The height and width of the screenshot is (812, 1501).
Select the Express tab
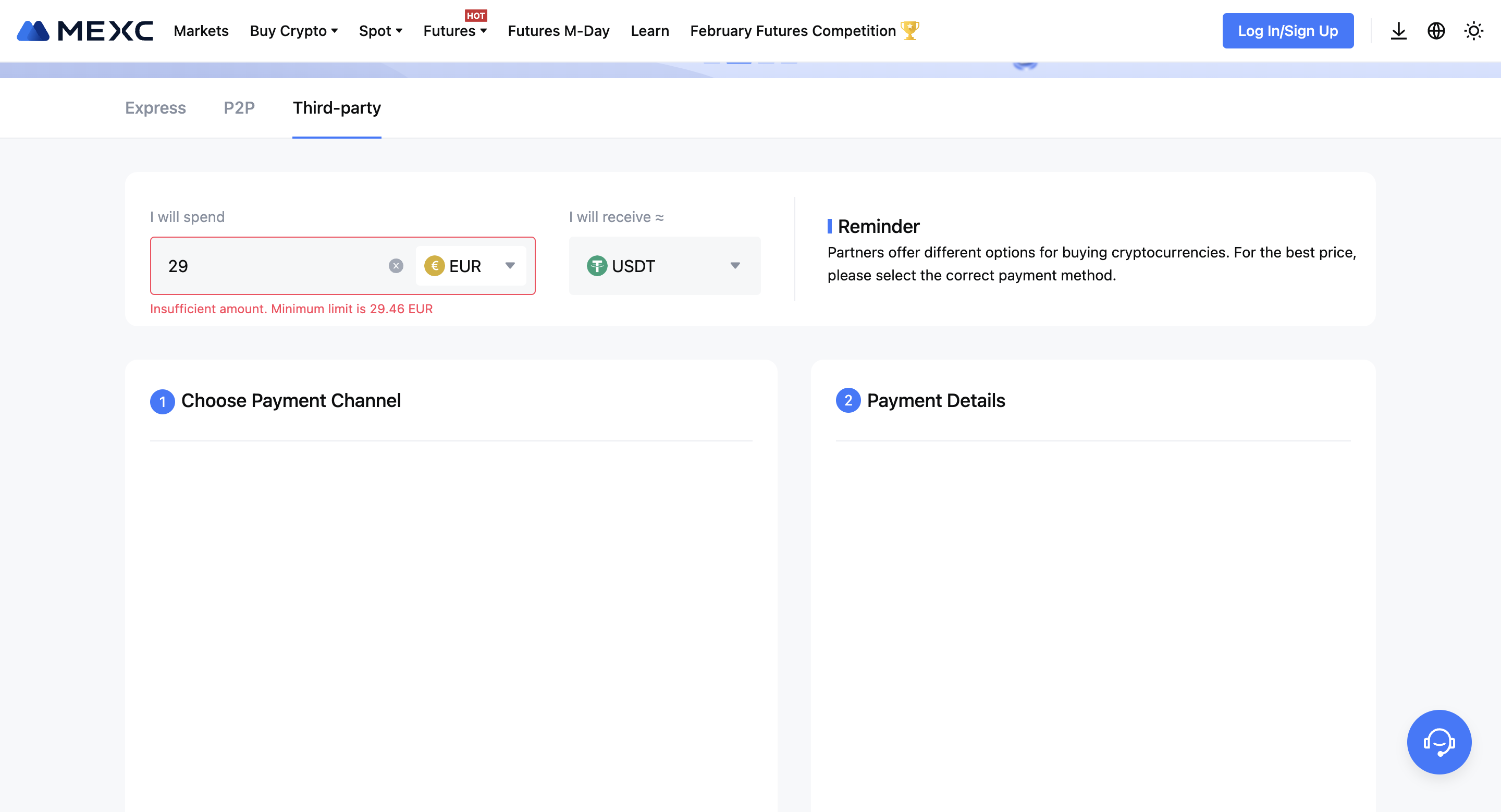point(155,107)
